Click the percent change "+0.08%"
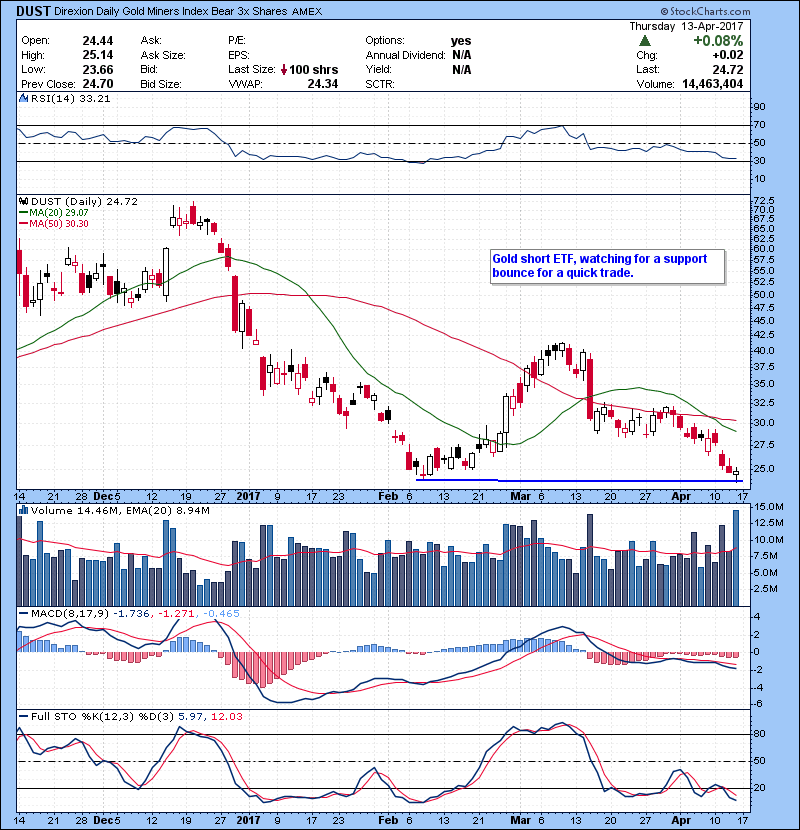Image resolution: width=800 pixels, height=830 pixels. pyautogui.click(x=718, y=41)
